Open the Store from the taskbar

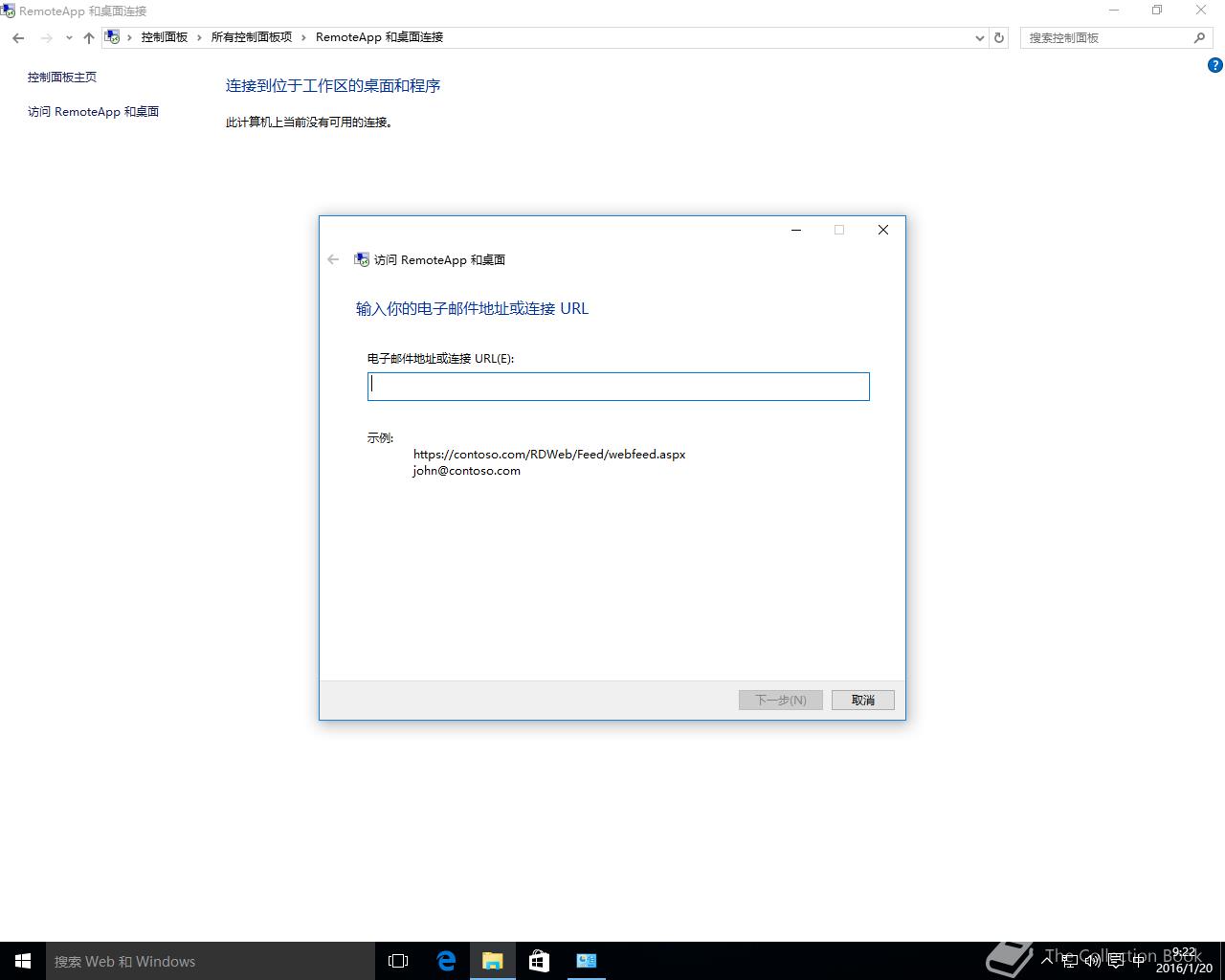[x=540, y=961]
